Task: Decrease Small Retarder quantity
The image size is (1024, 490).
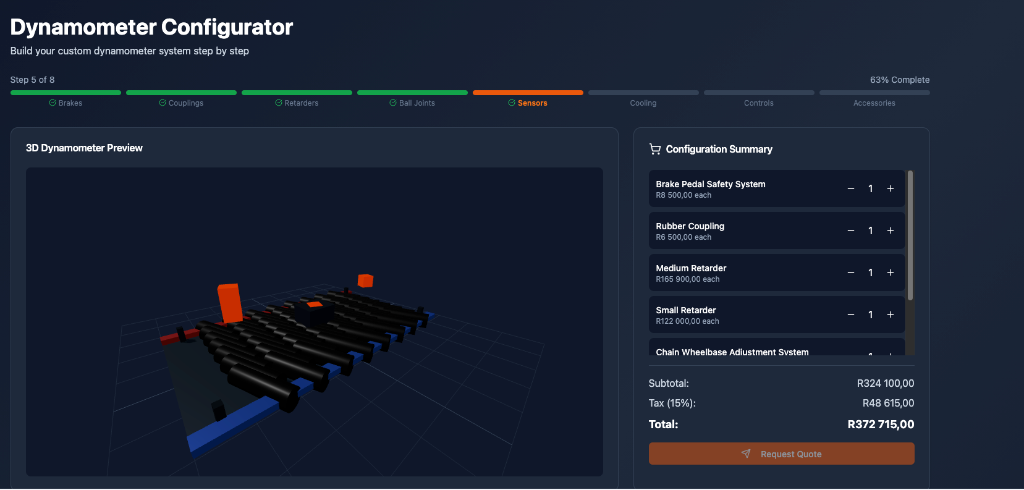Action: click(850, 315)
